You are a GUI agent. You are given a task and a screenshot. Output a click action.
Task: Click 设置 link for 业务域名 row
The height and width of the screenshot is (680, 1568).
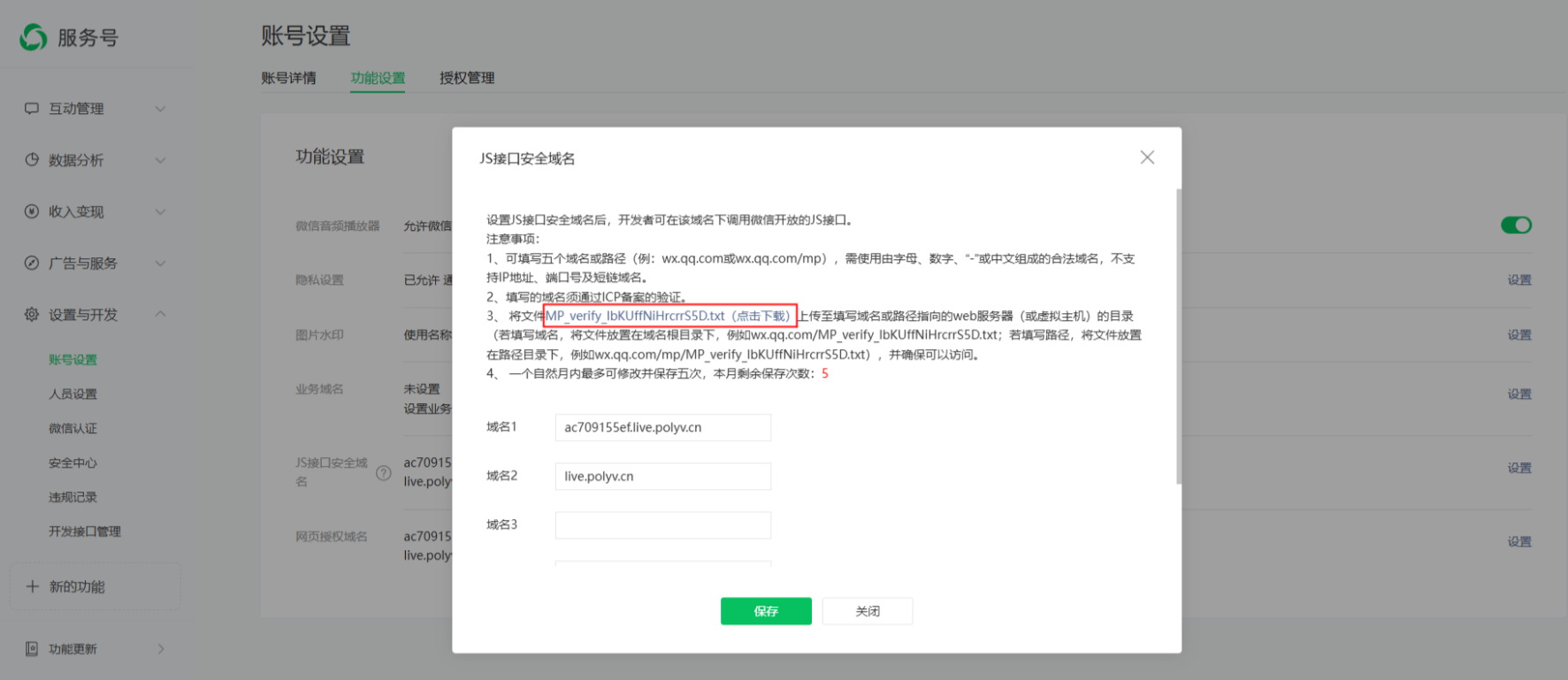1519,394
